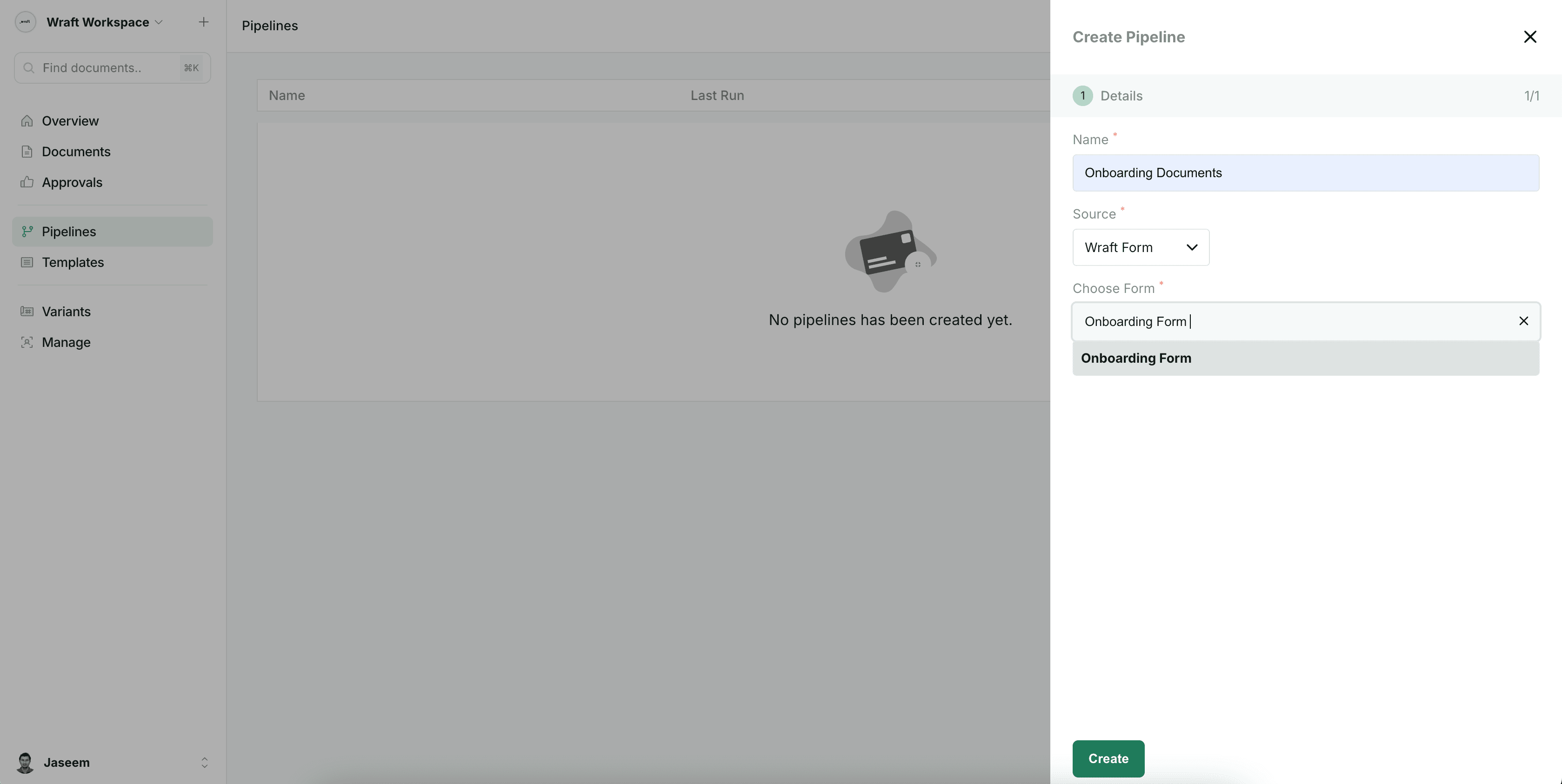Click the No pipelines created yet message
The height and width of the screenshot is (784, 1562).
point(890,319)
